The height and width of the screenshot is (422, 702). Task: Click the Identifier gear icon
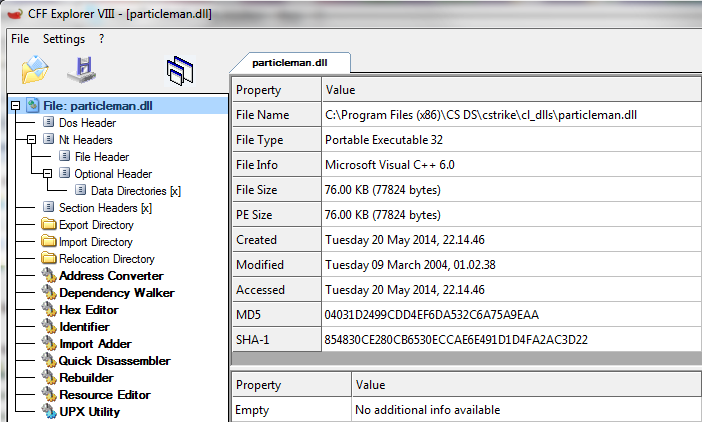point(49,326)
